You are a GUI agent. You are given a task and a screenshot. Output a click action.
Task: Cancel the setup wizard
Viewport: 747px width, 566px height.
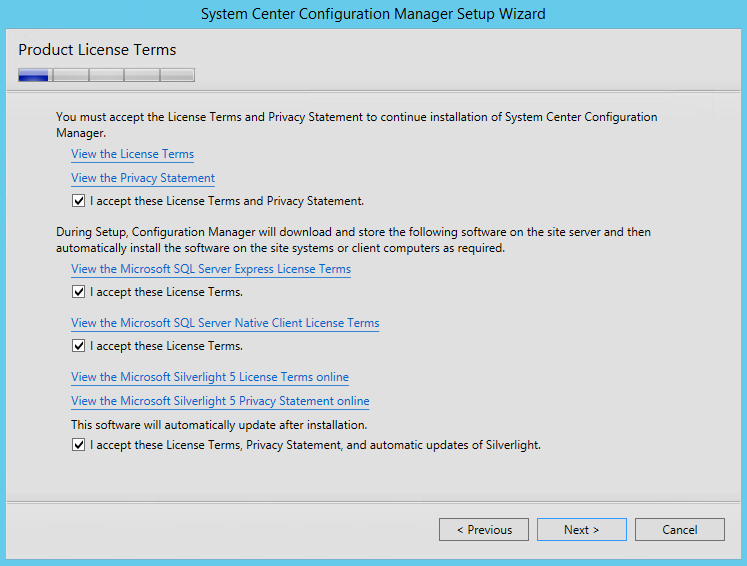point(680,529)
